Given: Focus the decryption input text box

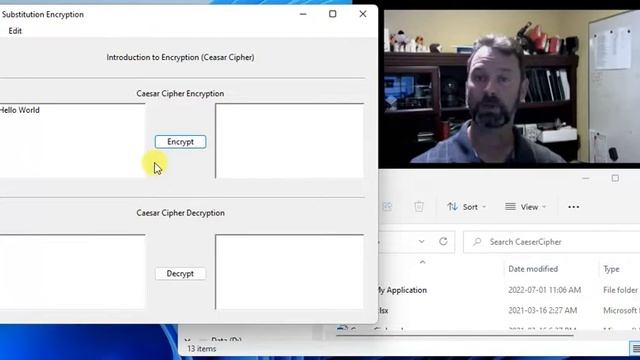Looking at the screenshot, I should tap(72, 271).
